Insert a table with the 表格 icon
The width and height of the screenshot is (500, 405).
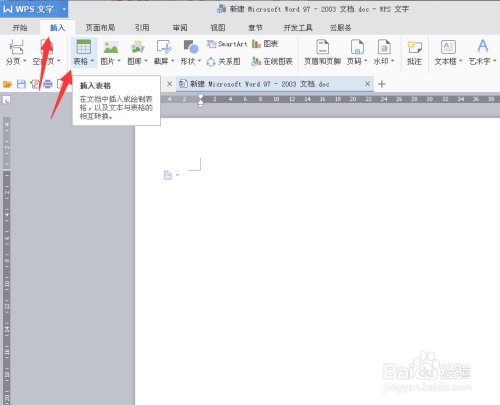[x=83, y=47]
